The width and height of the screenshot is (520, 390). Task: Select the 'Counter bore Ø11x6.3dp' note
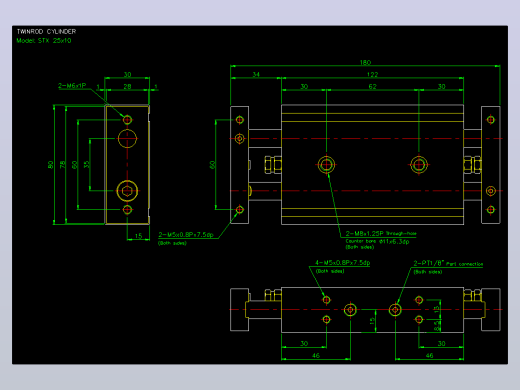(377, 241)
